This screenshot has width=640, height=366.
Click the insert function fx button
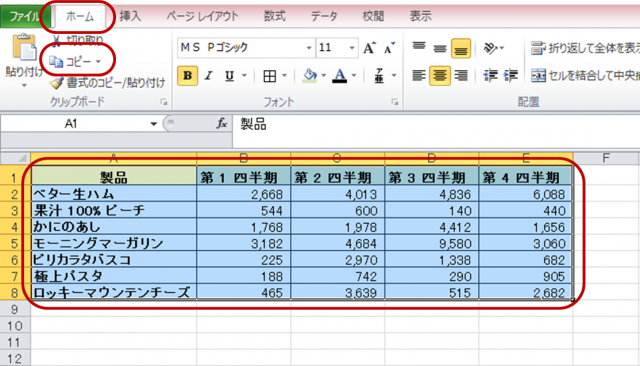(x=222, y=123)
